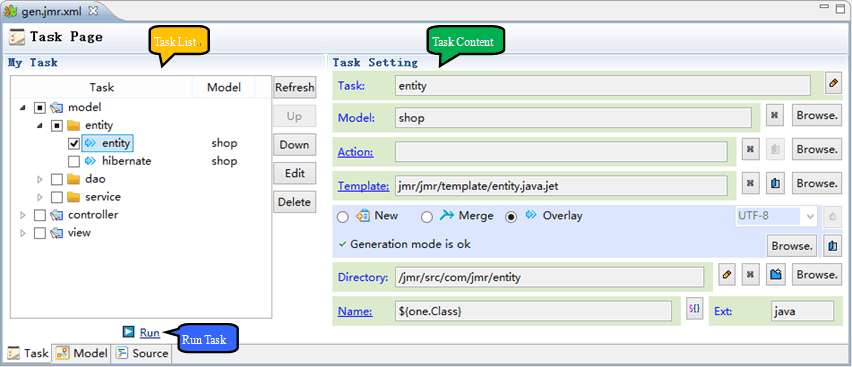Expand the controller node
Screen dimensions: 852x367
point(22,215)
